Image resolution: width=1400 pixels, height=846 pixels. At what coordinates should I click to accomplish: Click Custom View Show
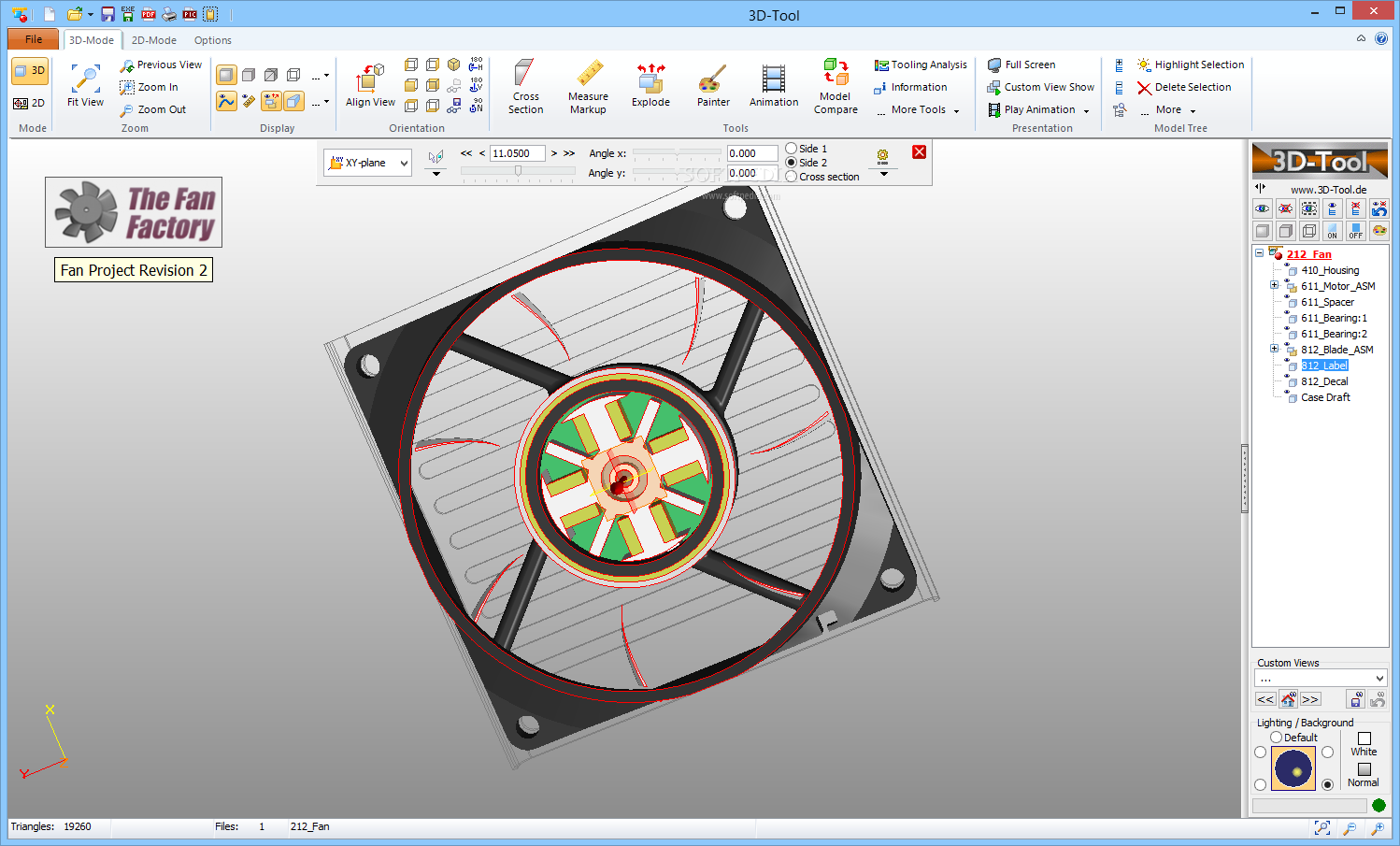tap(1040, 87)
